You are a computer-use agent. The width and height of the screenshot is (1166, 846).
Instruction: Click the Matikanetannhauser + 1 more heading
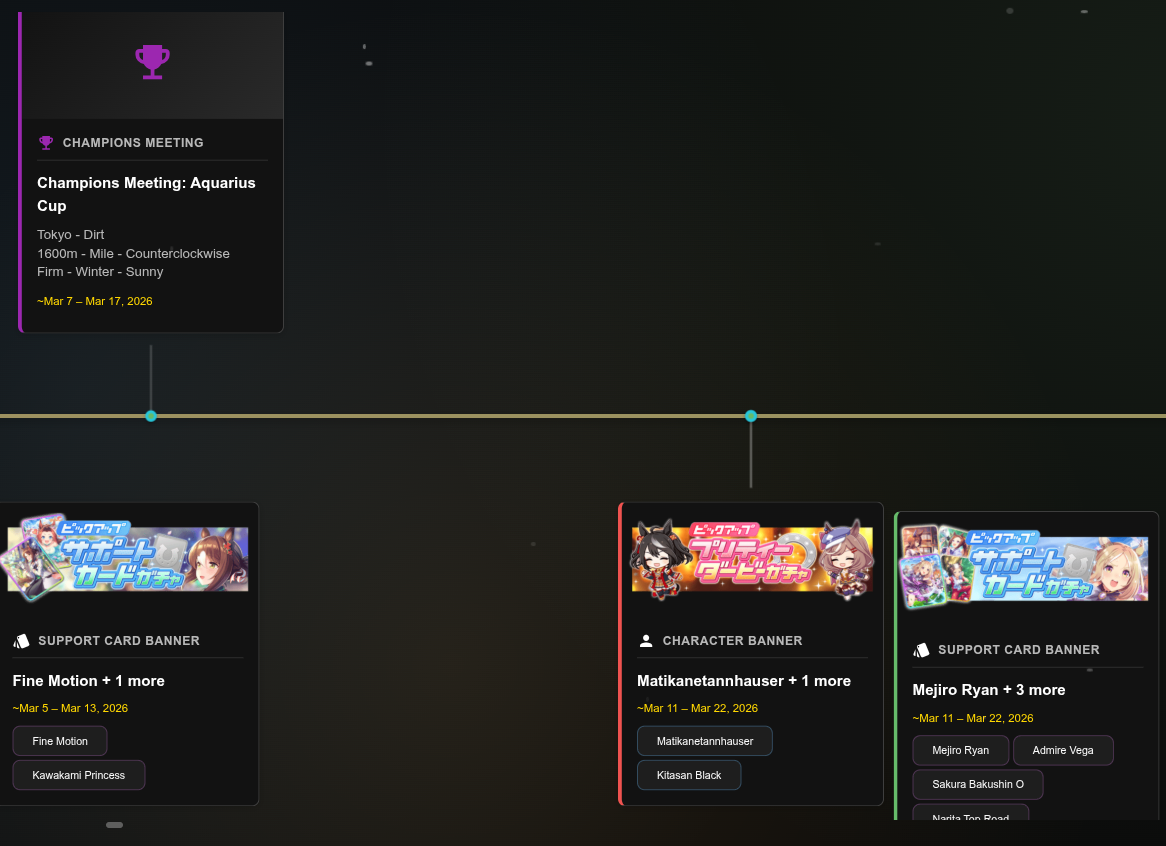click(744, 681)
